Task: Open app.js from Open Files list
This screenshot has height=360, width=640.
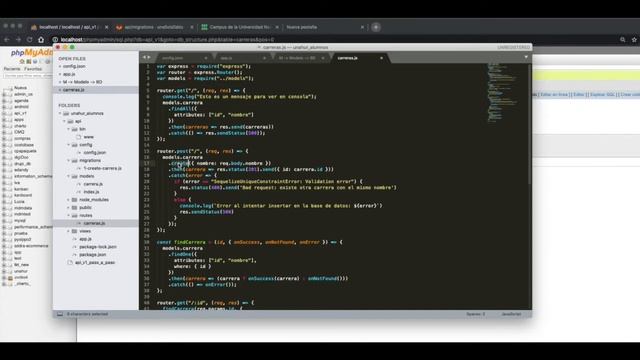Action: tap(69, 74)
